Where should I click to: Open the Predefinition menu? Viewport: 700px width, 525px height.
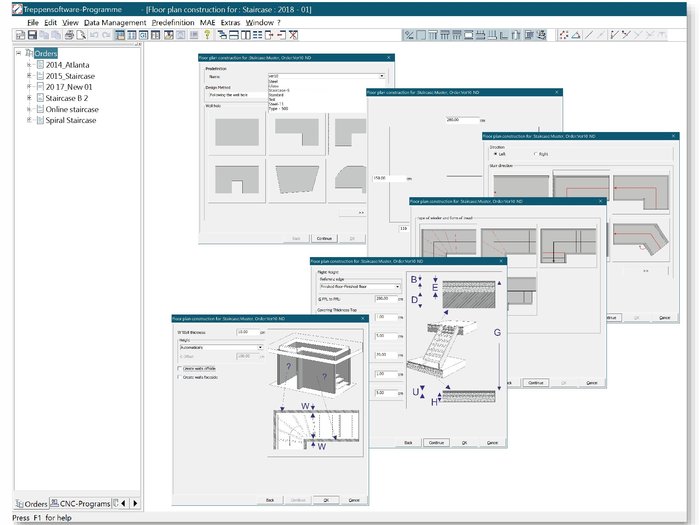point(173,22)
